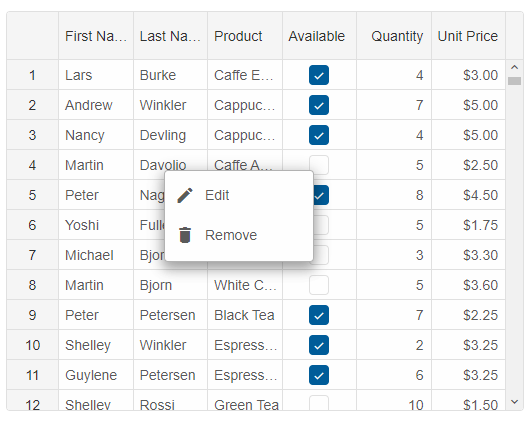Uncheck Available for Black Tea row
The height and width of the screenshot is (424, 531).
[x=319, y=315]
